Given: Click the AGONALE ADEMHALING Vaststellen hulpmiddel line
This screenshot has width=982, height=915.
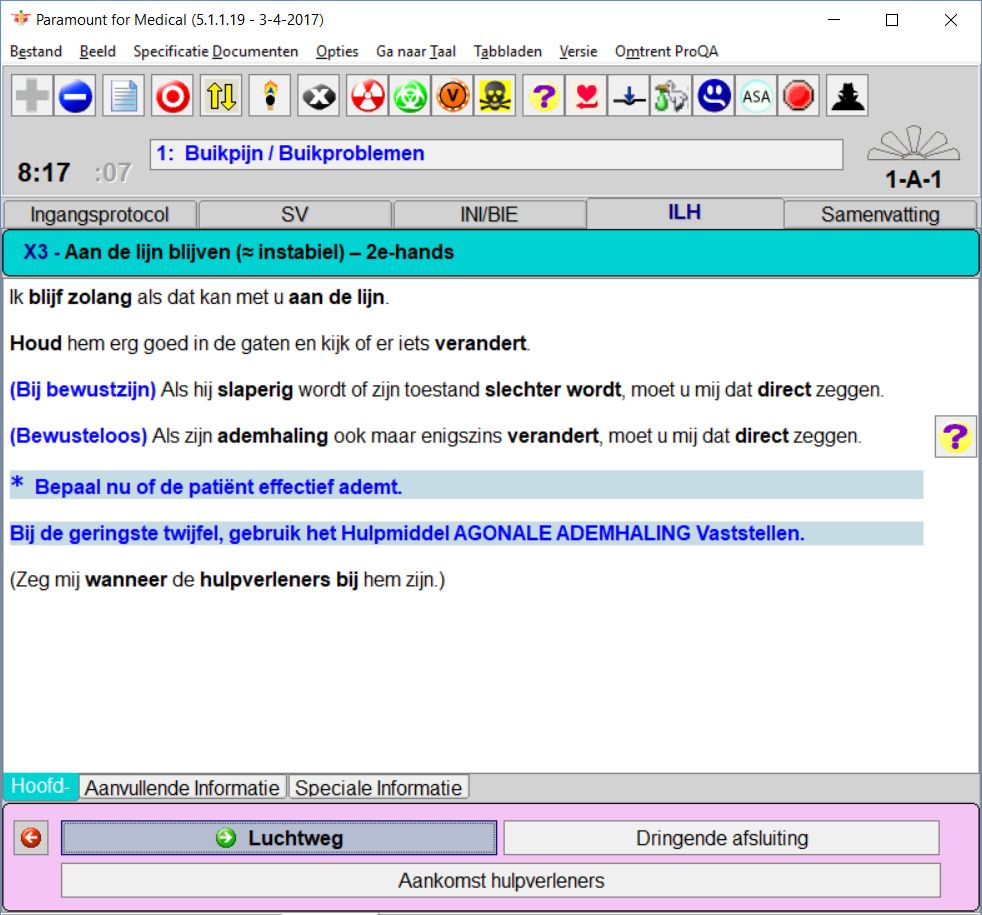Looking at the screenshot, I should [x=467, y=533].
